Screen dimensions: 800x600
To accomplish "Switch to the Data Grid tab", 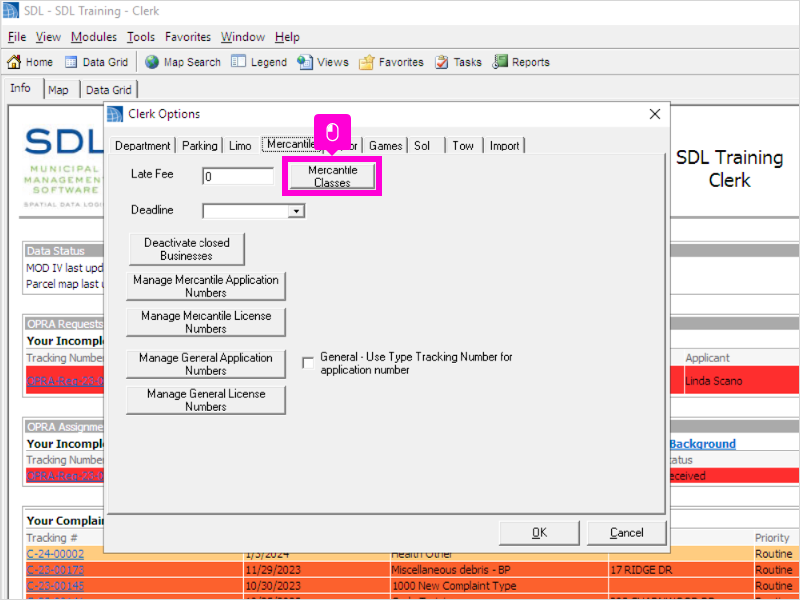I will click(108, 90).
